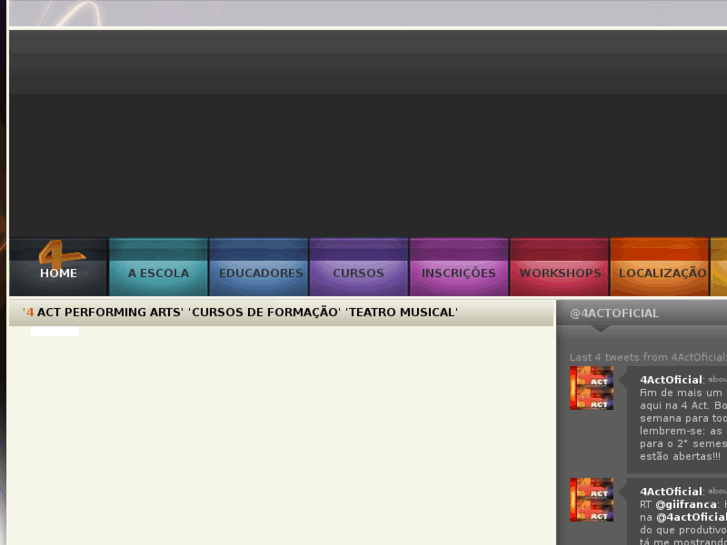Viewport: 727px width, 545px height.
Task: Open the INSCRIÇÕES tab
Action: point(459,267)
